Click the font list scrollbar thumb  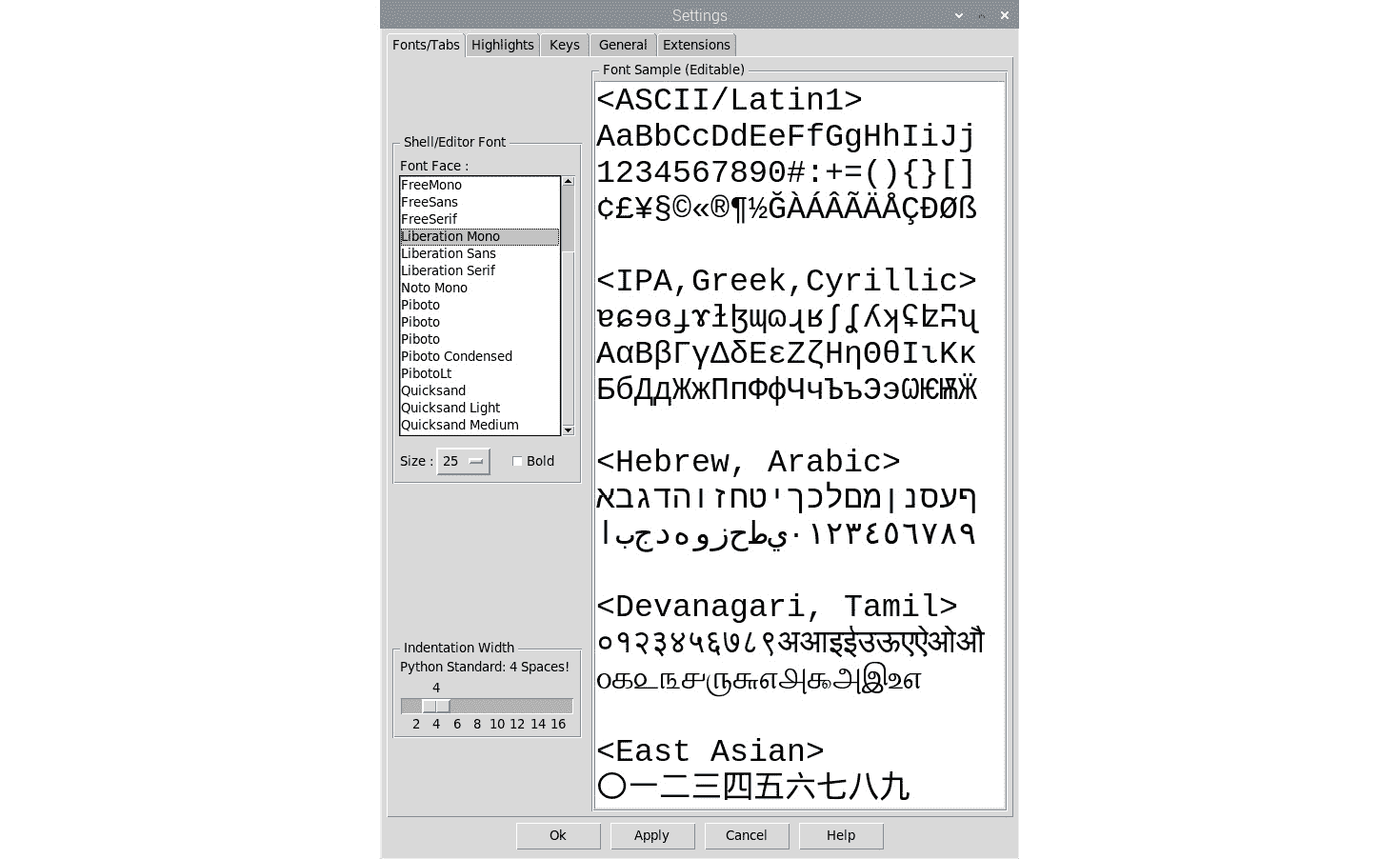click(568, 219)
